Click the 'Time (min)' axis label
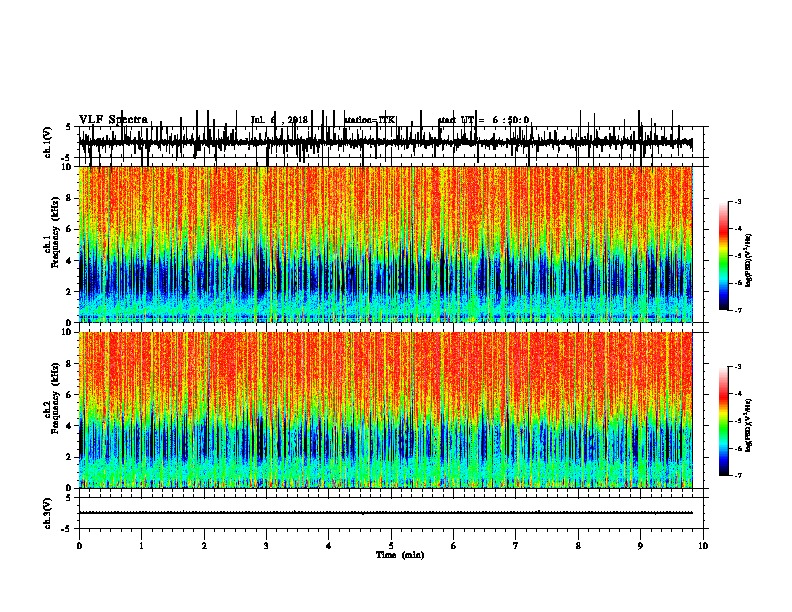Image resolution: width=792 pixels, height=612 pixels. (400, 555)
